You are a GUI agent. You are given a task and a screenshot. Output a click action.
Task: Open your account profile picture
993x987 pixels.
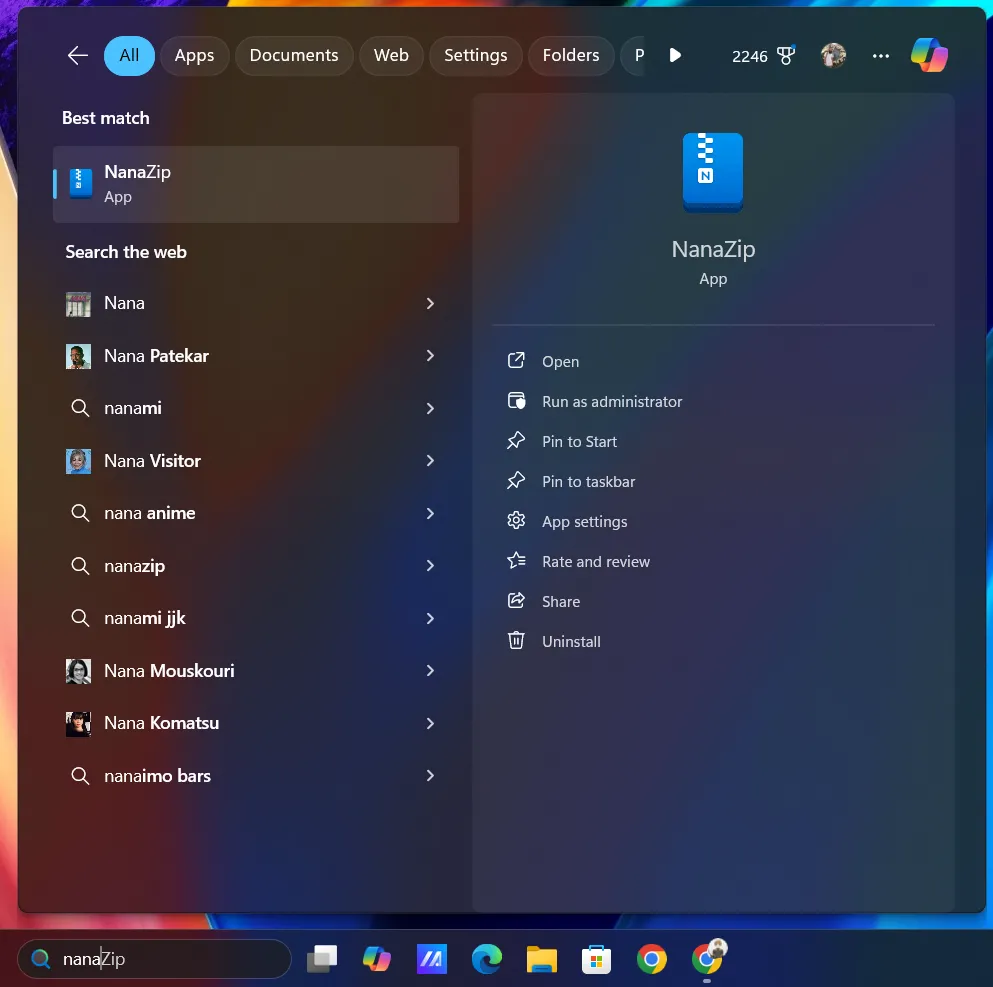coord(832,55)
